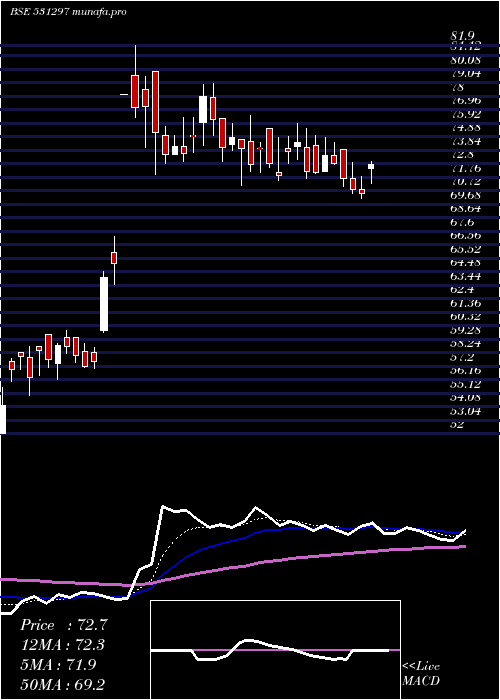The width and height of the screenshot is (500, 700).
Task: Click inside the MACD inset chart box
Action: click(x=275, y=650)
